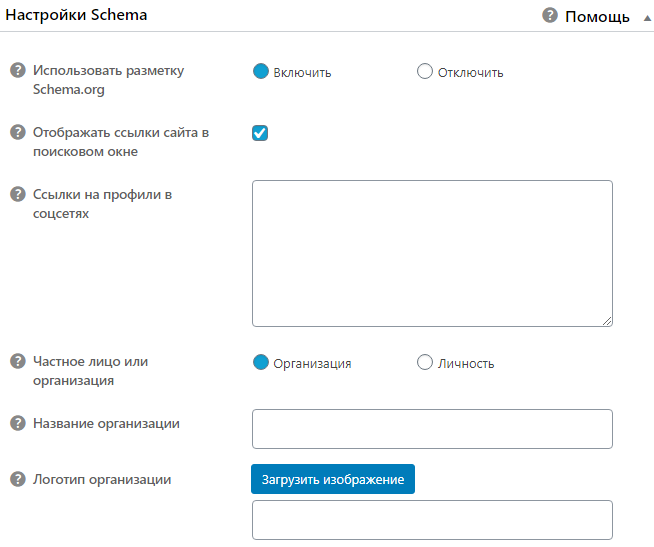654x547 pixels.
Task: Show help for Логотип организации
Action: coord(18,479)
